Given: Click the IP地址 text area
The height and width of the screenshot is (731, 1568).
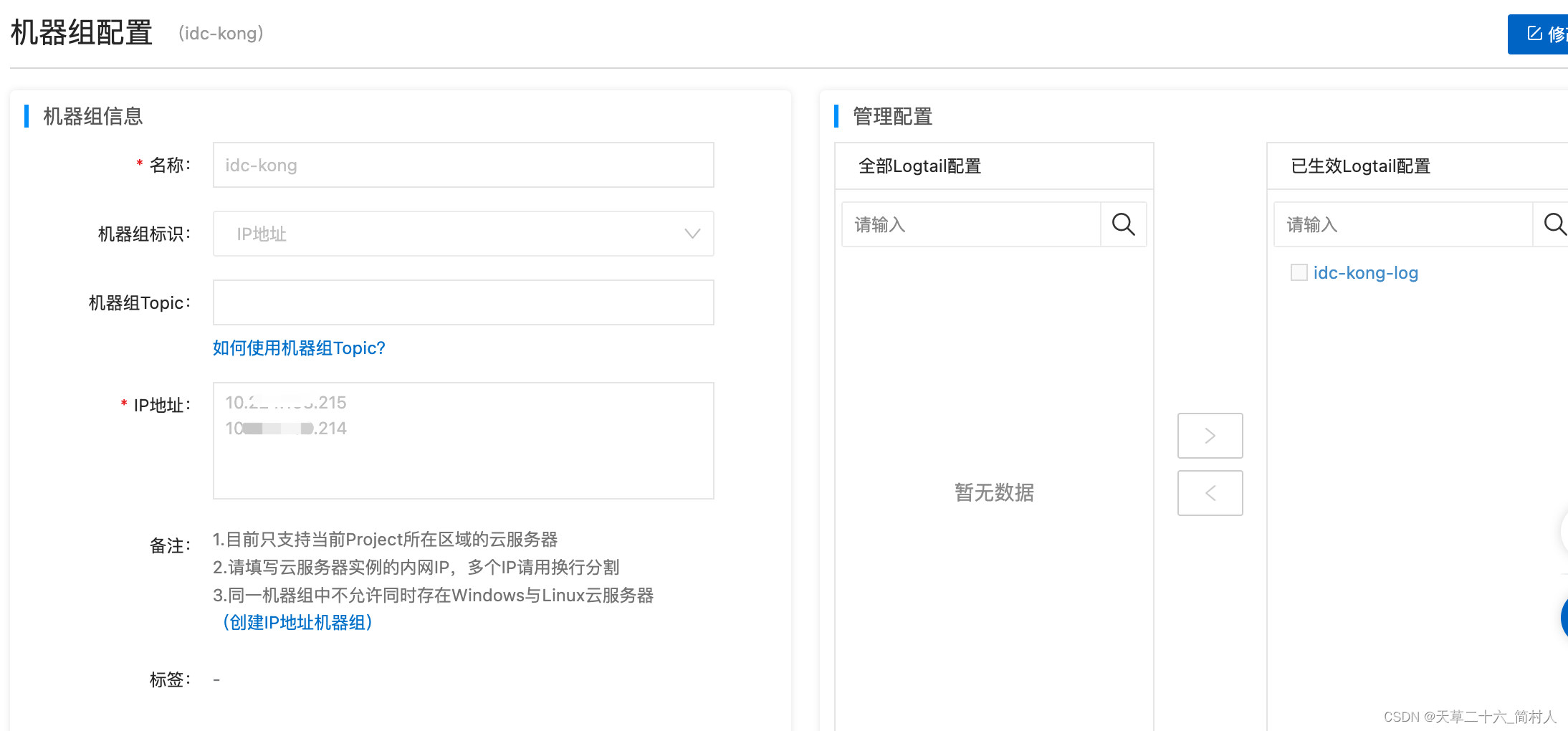Looking at the screenshot, I should pyautogui.click(x=463, y=441).
